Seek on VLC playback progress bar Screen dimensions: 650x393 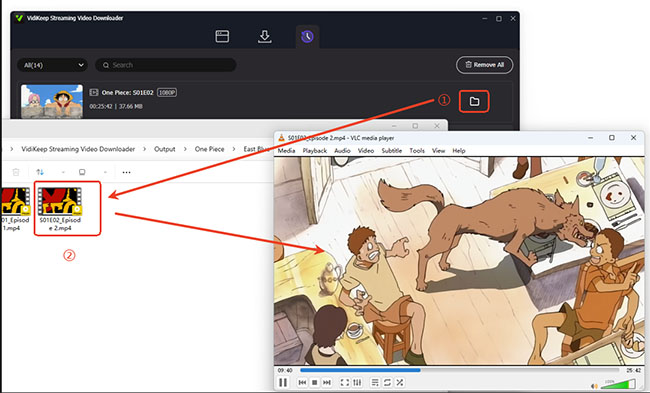(x=459, y=370)
